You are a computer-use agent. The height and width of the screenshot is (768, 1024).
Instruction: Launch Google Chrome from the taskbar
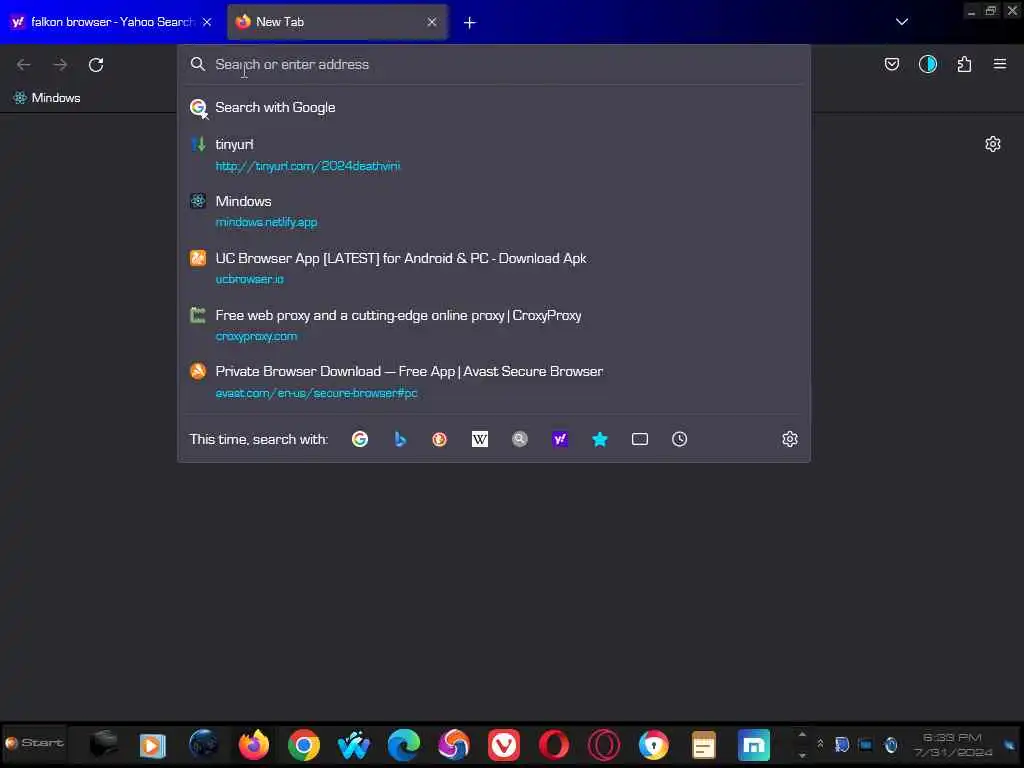pyautogui.click(x=304, y=745)
